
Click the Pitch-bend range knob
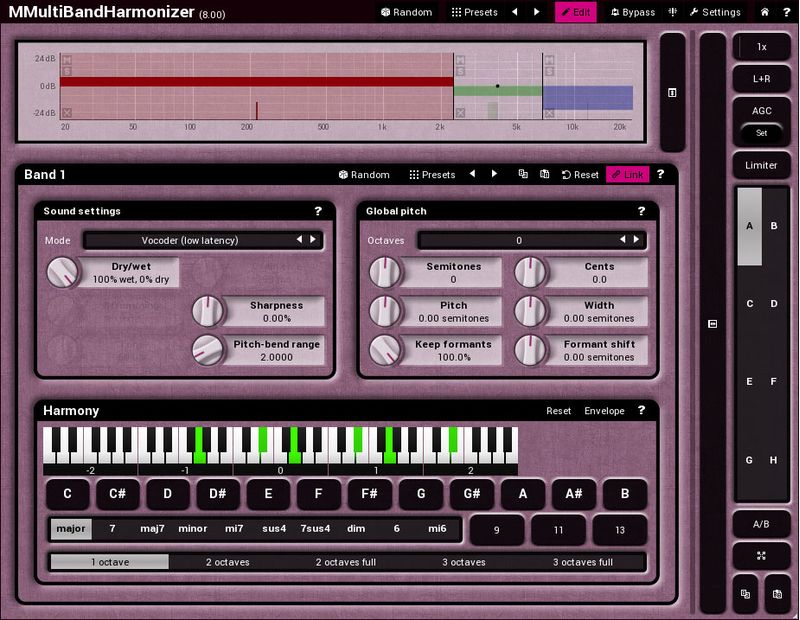[208, 350]
